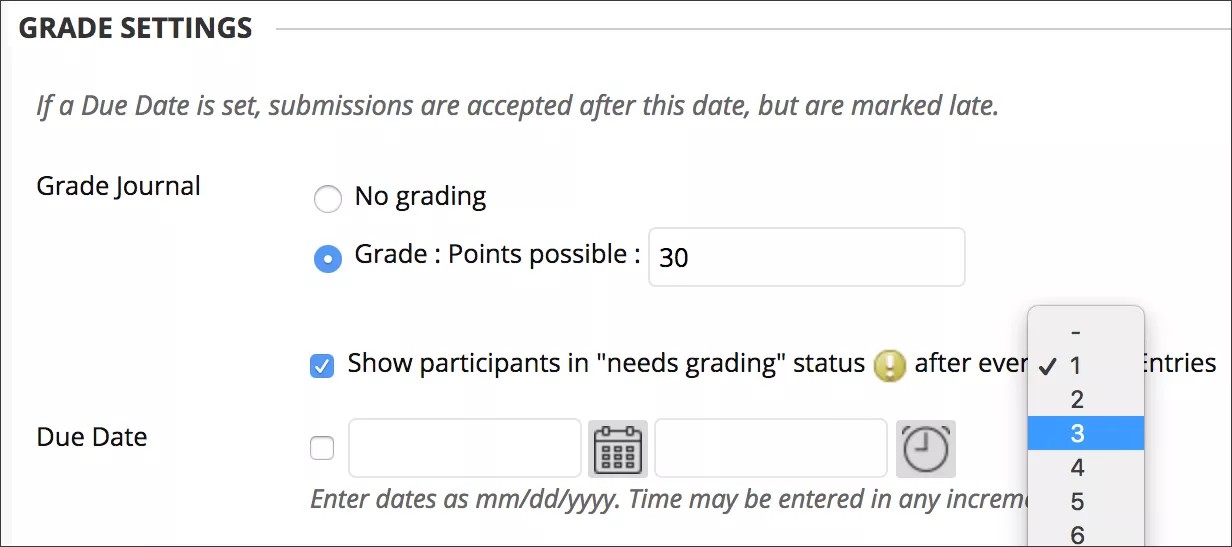Click the Grade Journal label
1232x547 pixels.
tap(118, 187)
